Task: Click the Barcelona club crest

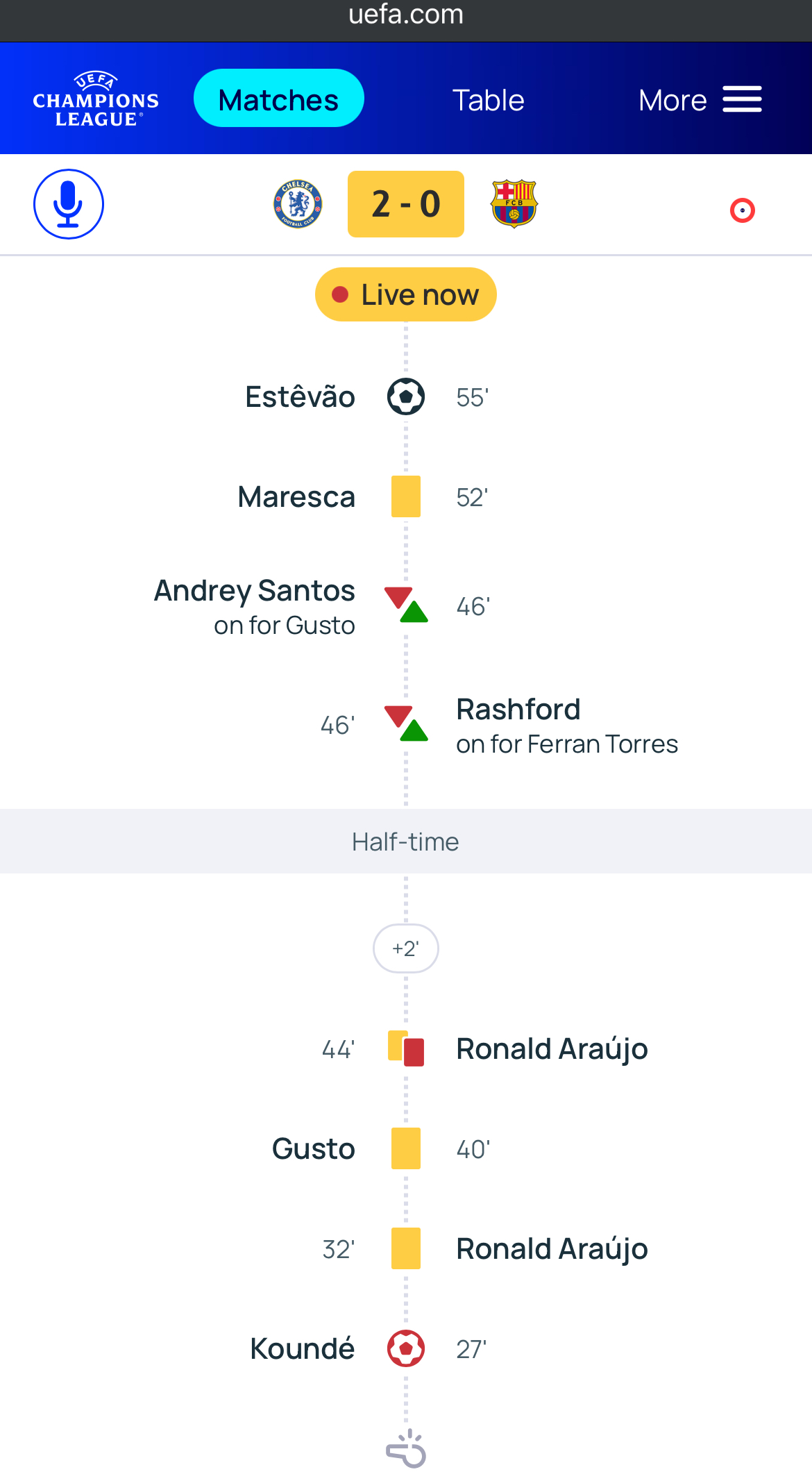Action: point(514,204)
